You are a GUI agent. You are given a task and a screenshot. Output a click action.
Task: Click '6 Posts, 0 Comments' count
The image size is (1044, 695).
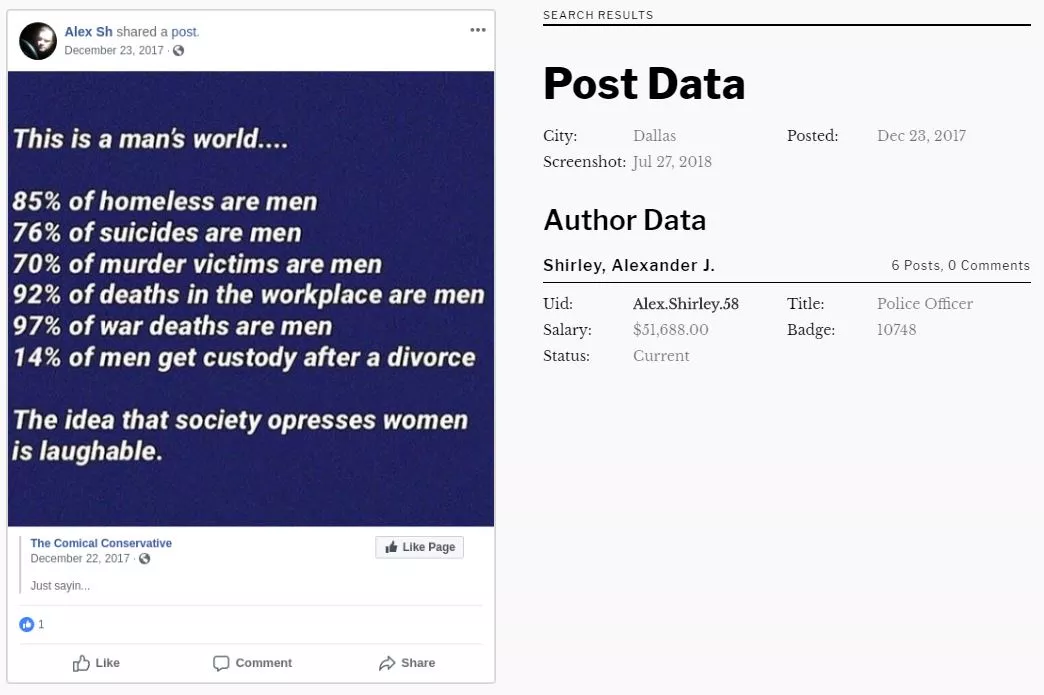pos(960,266)
